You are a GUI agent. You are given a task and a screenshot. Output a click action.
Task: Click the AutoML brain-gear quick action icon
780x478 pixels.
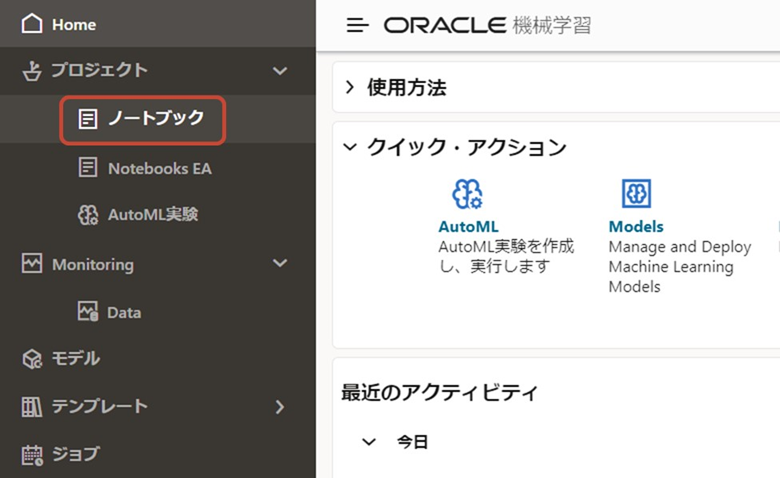pos(467,194)
